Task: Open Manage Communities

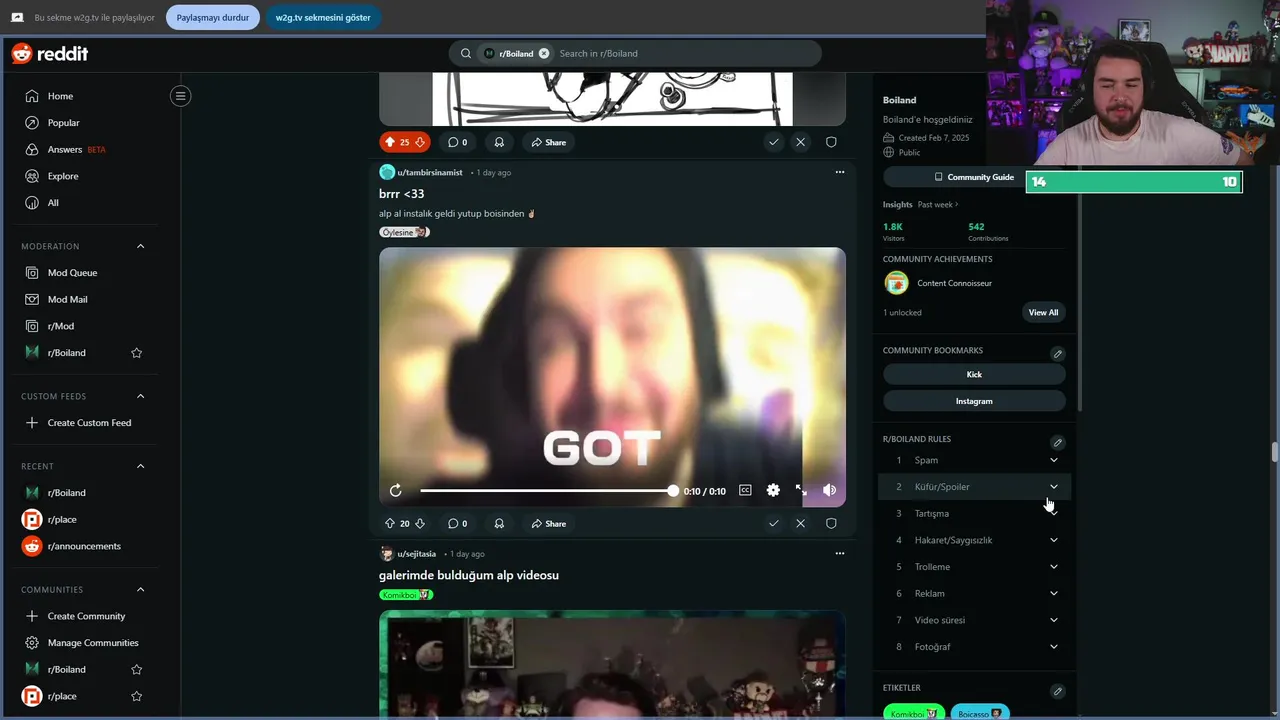Action: (x=93, y=643)
